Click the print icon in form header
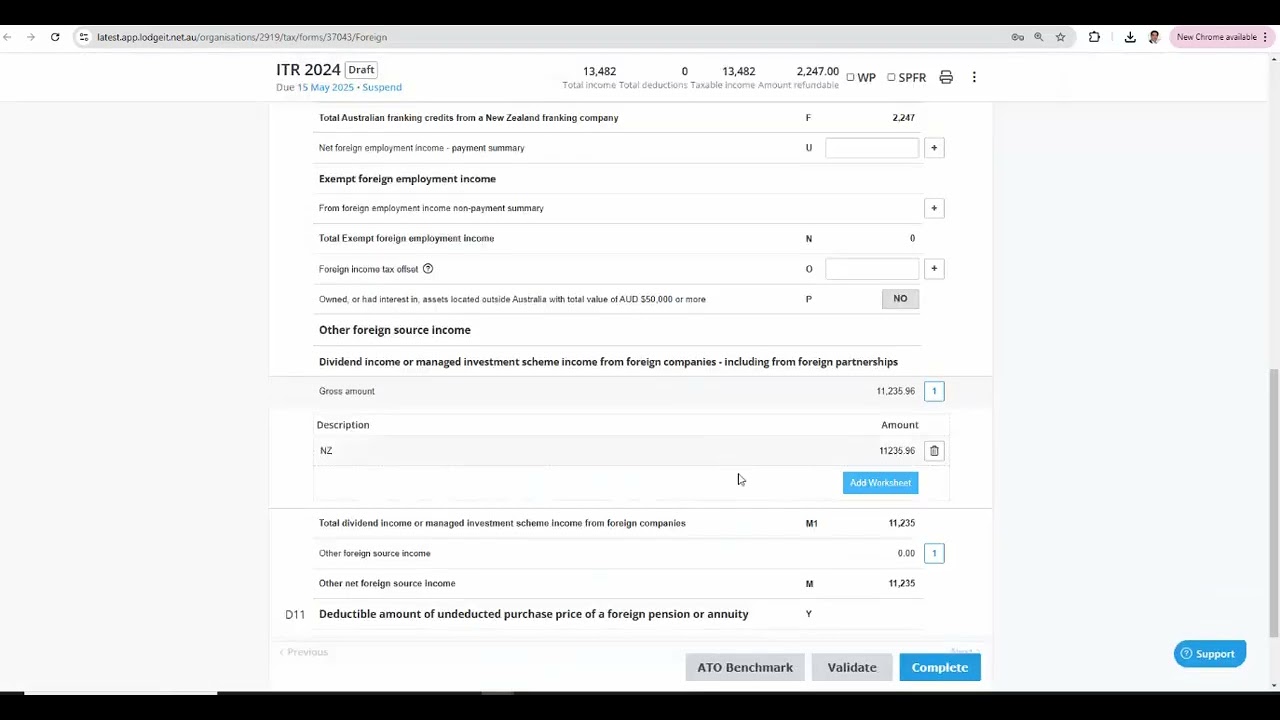 click(946, 77)
